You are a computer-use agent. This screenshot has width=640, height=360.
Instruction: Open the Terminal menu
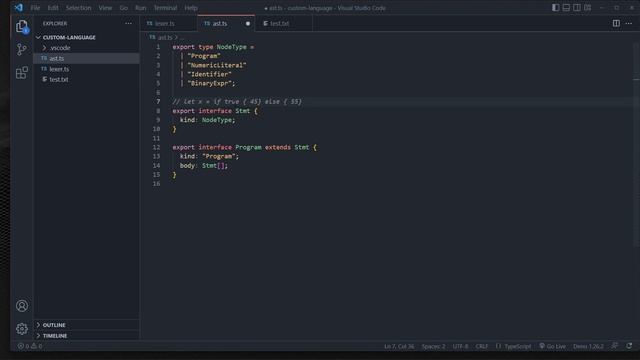click(x=165, y=8)
